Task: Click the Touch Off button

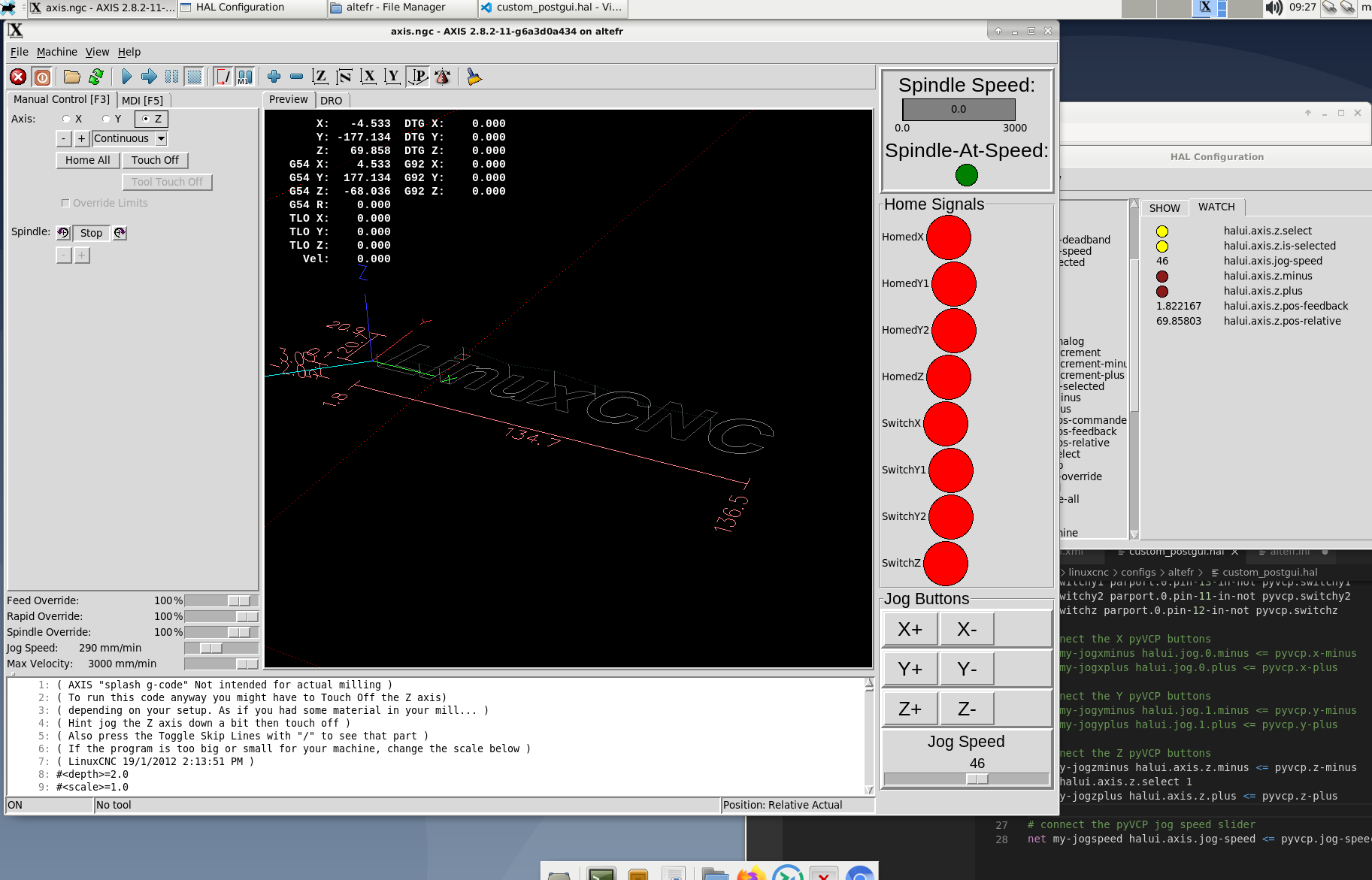Action: click(156, 160)
